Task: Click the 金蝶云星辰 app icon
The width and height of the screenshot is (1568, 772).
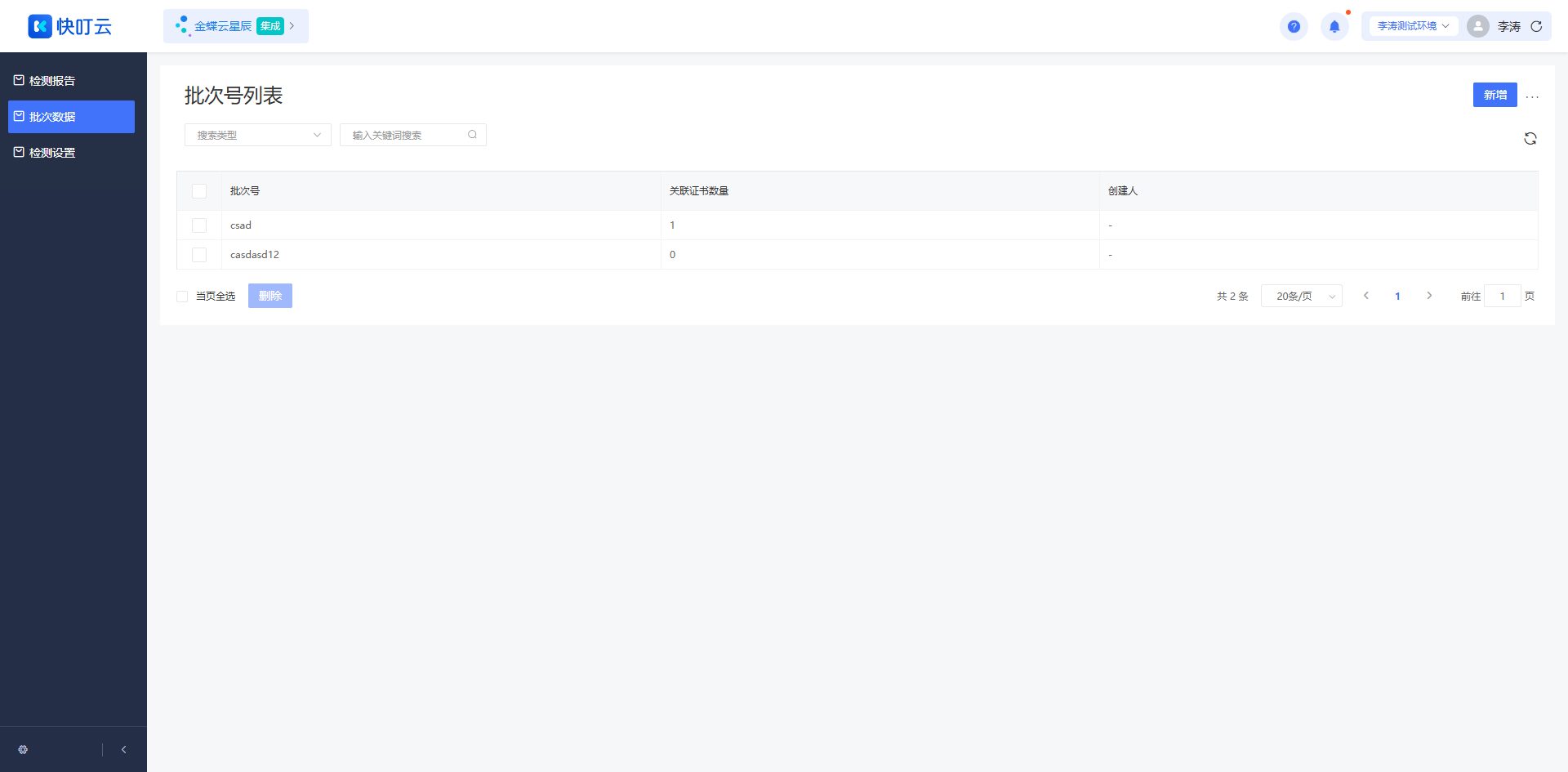Action: pos(183,26)
